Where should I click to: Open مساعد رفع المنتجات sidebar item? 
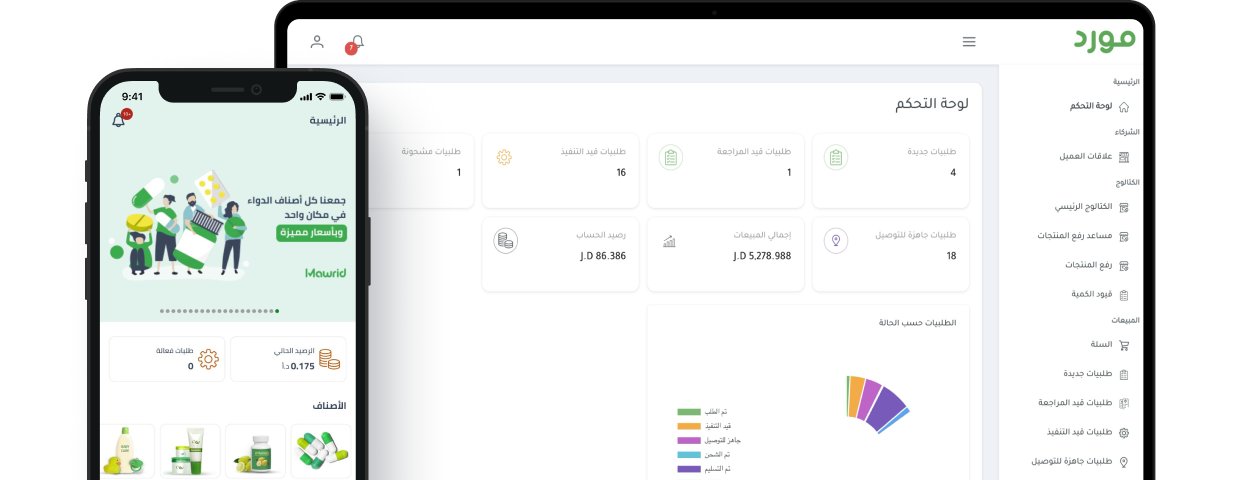tap(1075, 236)
